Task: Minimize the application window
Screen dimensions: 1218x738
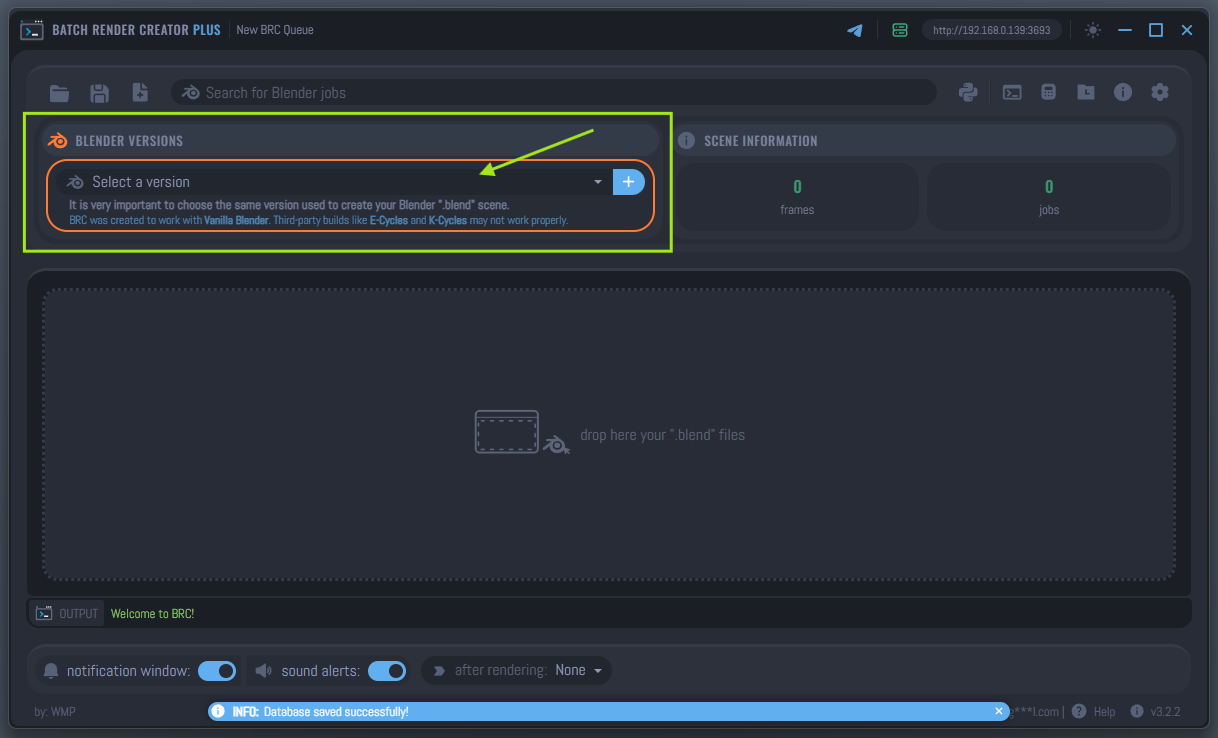Action: pyautogui.click(x=1125, y=30)
